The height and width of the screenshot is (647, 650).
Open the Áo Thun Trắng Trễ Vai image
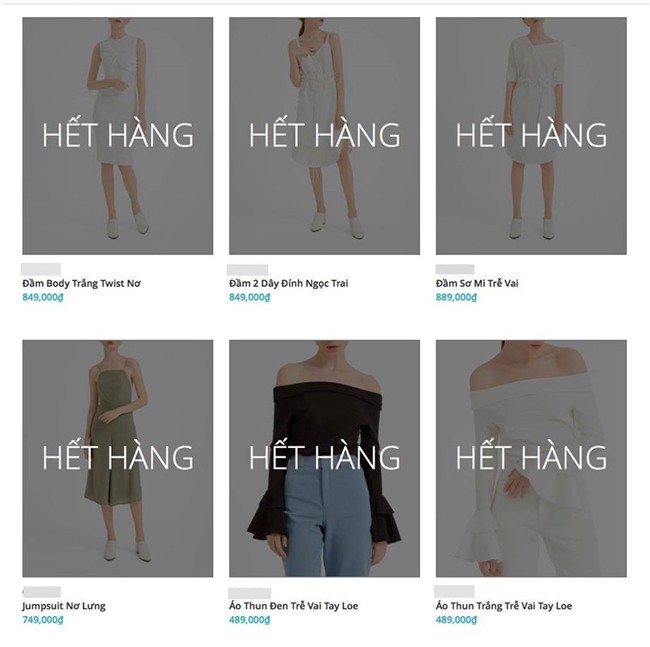tap(531, 458)
